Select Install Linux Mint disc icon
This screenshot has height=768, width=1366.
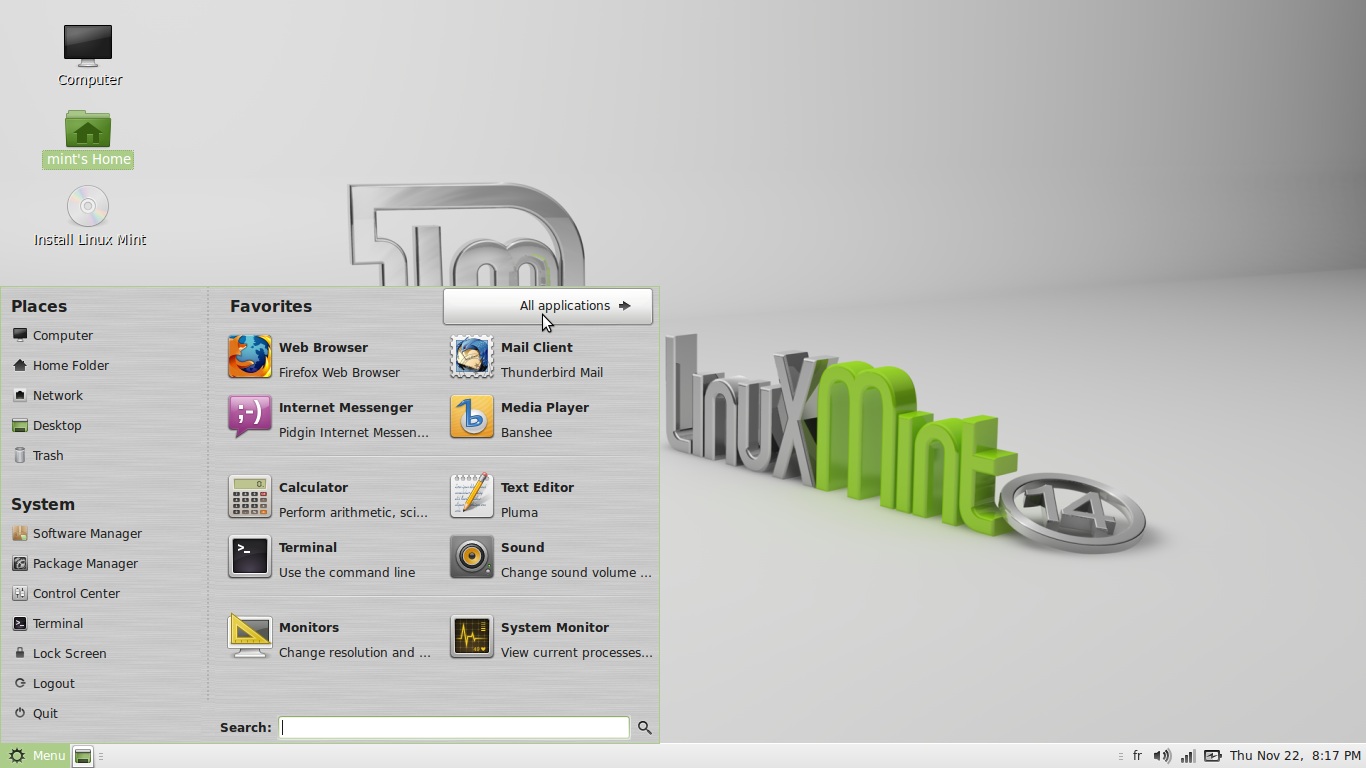click(88, 207)
